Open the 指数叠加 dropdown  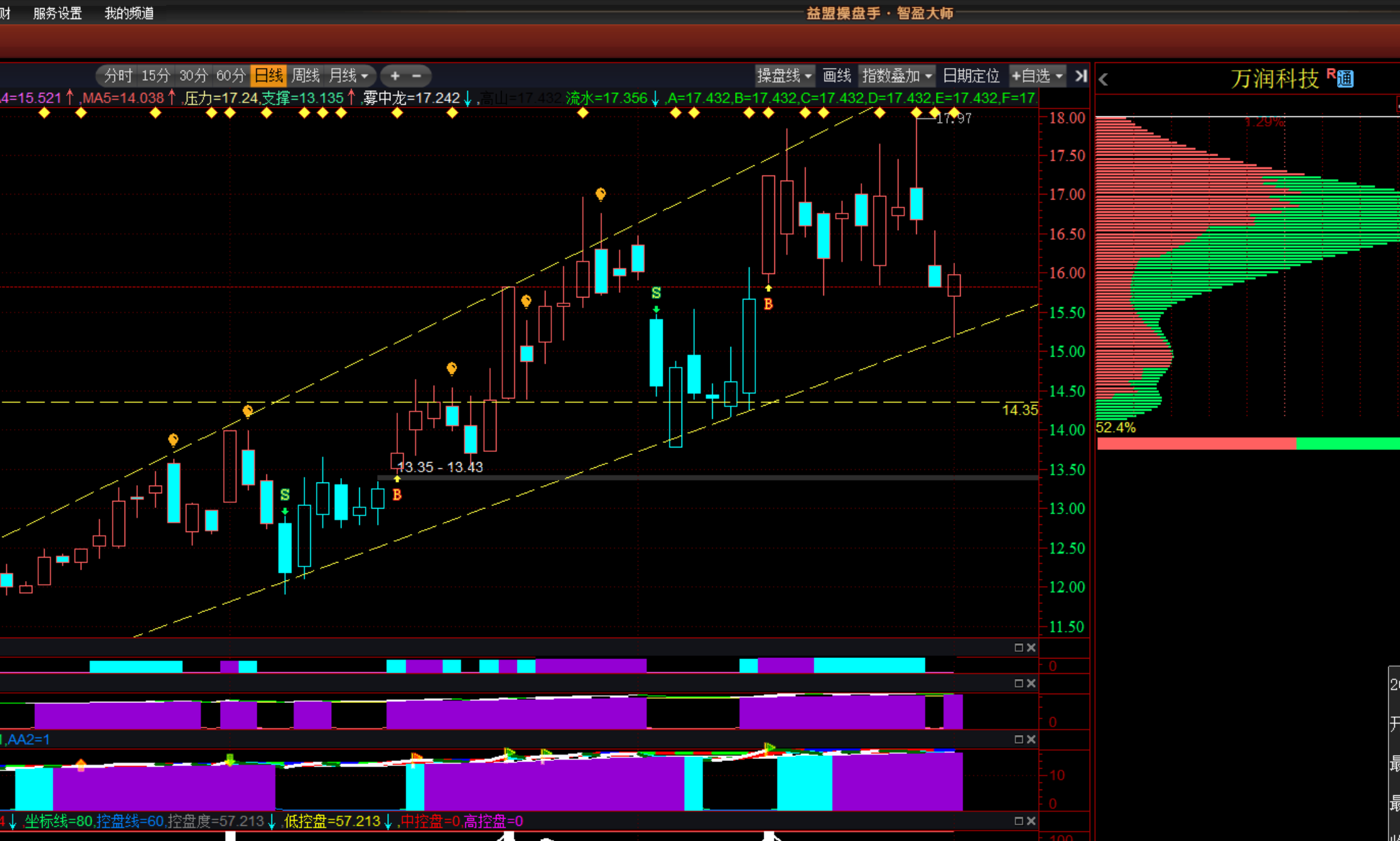click(896, 76)
